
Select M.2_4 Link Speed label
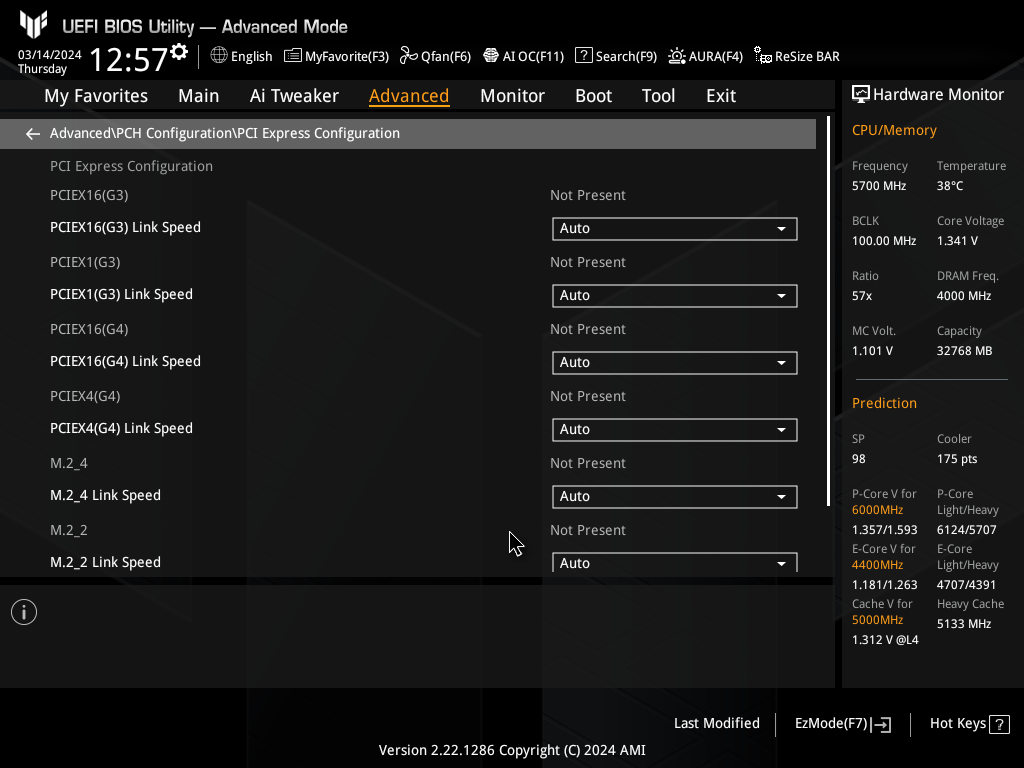(x=105, y=495)
